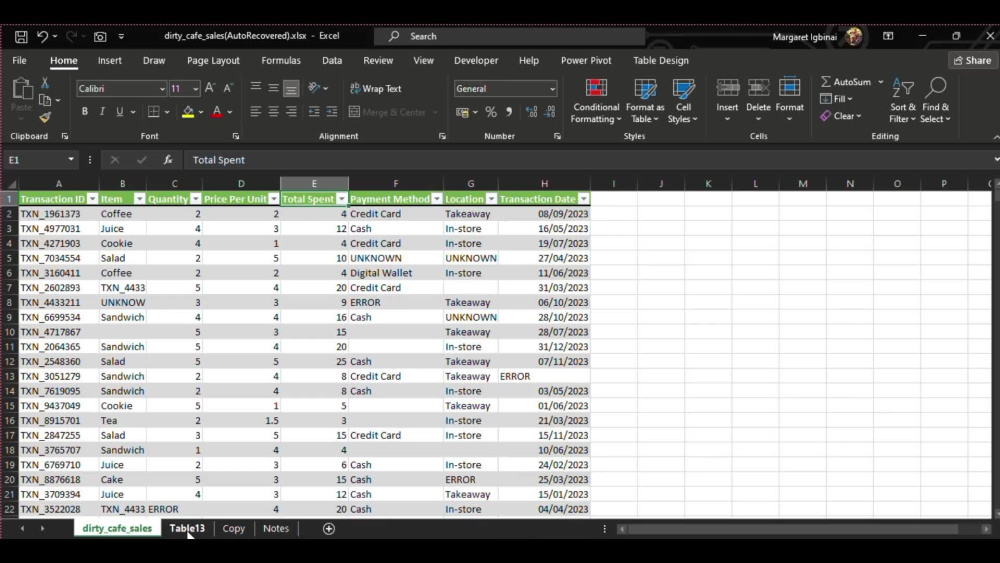The width and height of the screenshot is (1000, 563).
Task: Cut the selection with scissors icon
Action: (x=45, y=83)
